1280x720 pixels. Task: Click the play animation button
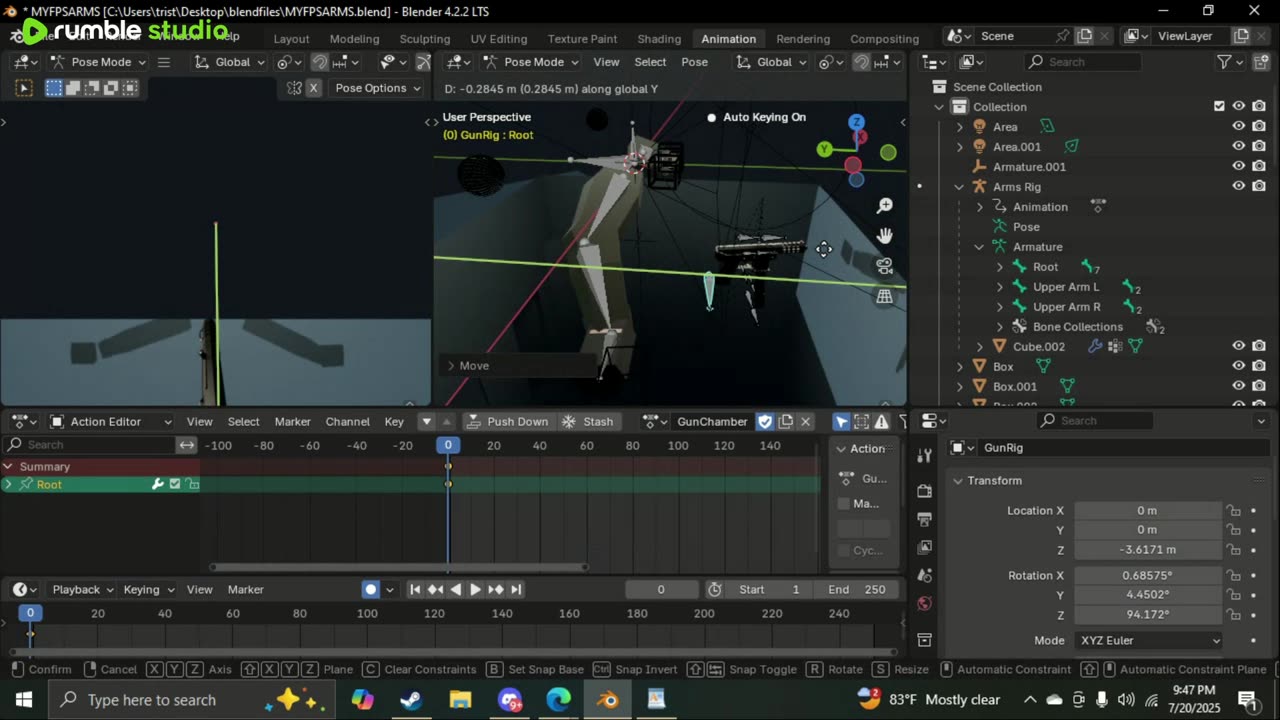click(475, 589)
